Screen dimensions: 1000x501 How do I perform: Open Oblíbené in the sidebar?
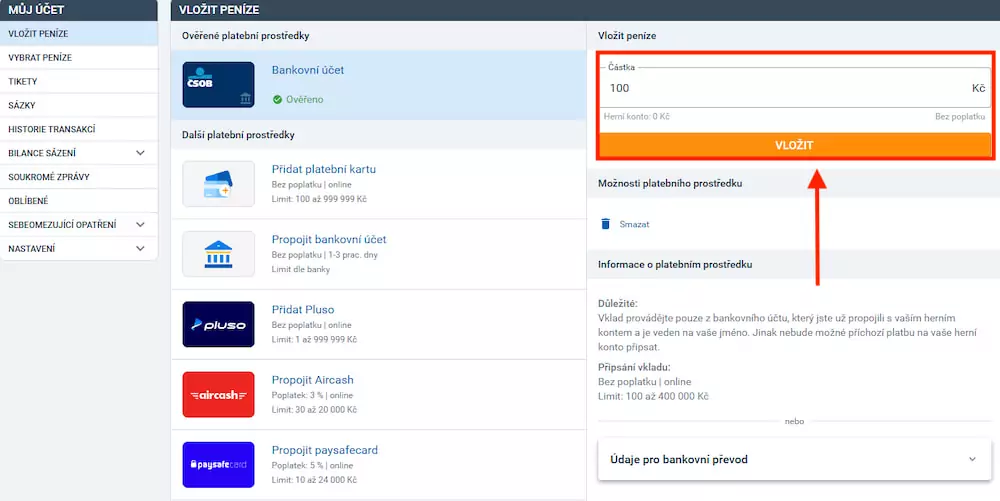(x=78, y=201)
